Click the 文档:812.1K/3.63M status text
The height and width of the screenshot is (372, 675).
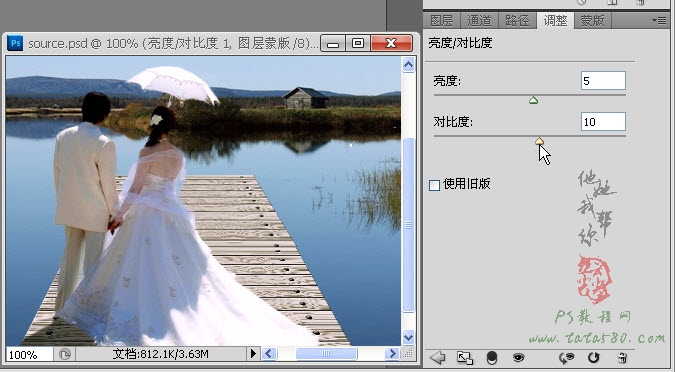pos(160,354)
